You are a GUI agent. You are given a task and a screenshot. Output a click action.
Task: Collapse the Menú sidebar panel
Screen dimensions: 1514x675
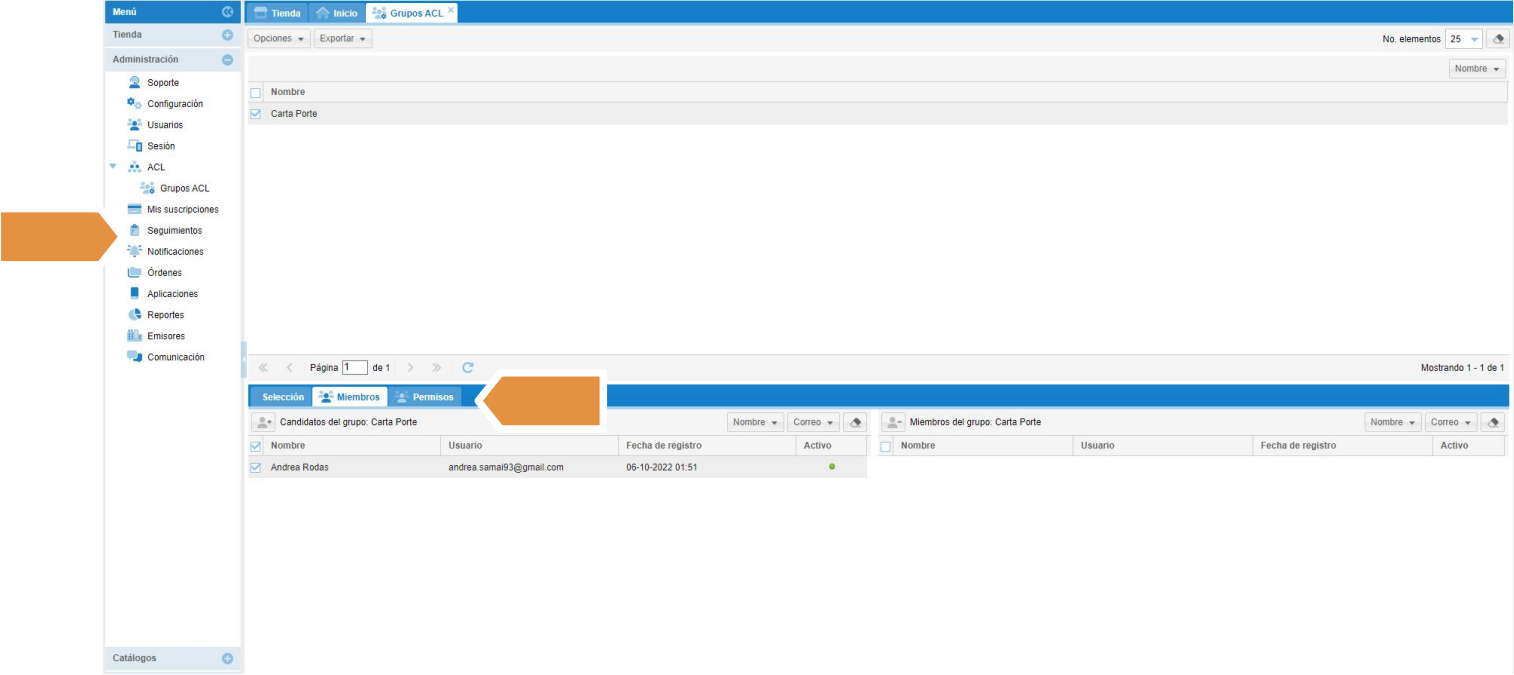click(x=227, y=12)
